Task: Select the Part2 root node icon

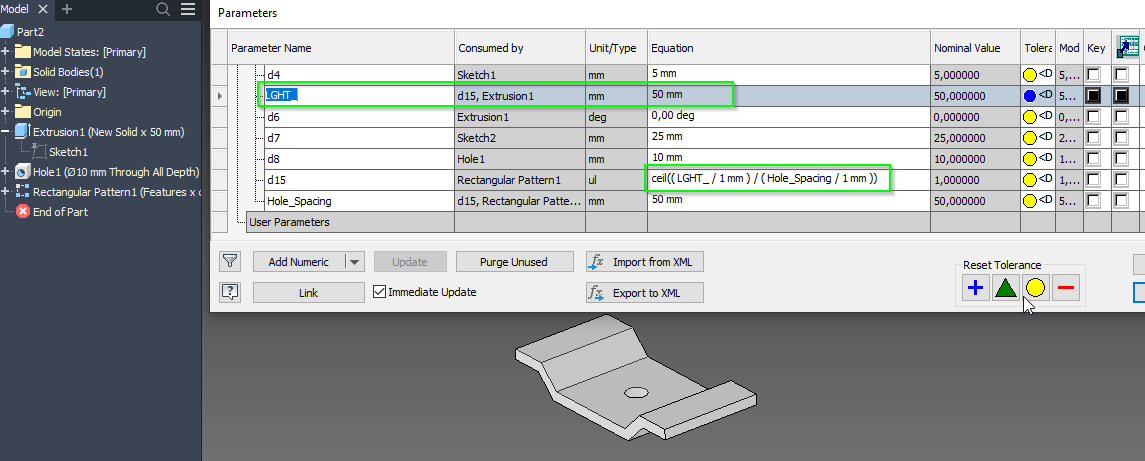Action: click(7, 31)
